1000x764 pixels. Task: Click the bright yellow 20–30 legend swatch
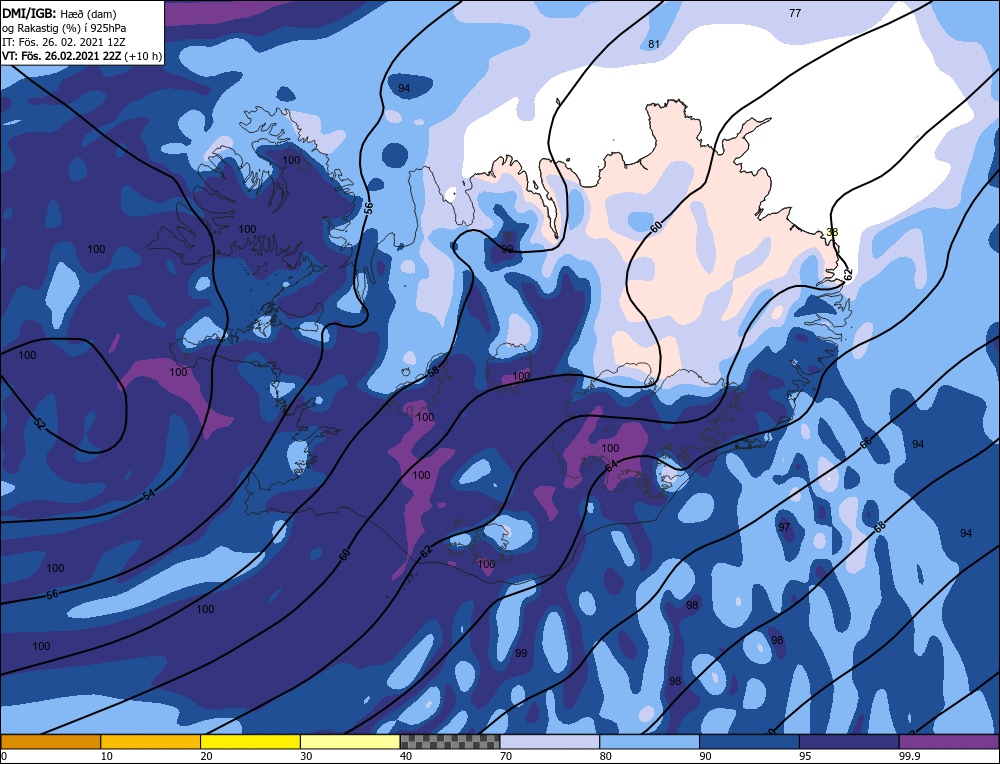click(x=250, y=742)
